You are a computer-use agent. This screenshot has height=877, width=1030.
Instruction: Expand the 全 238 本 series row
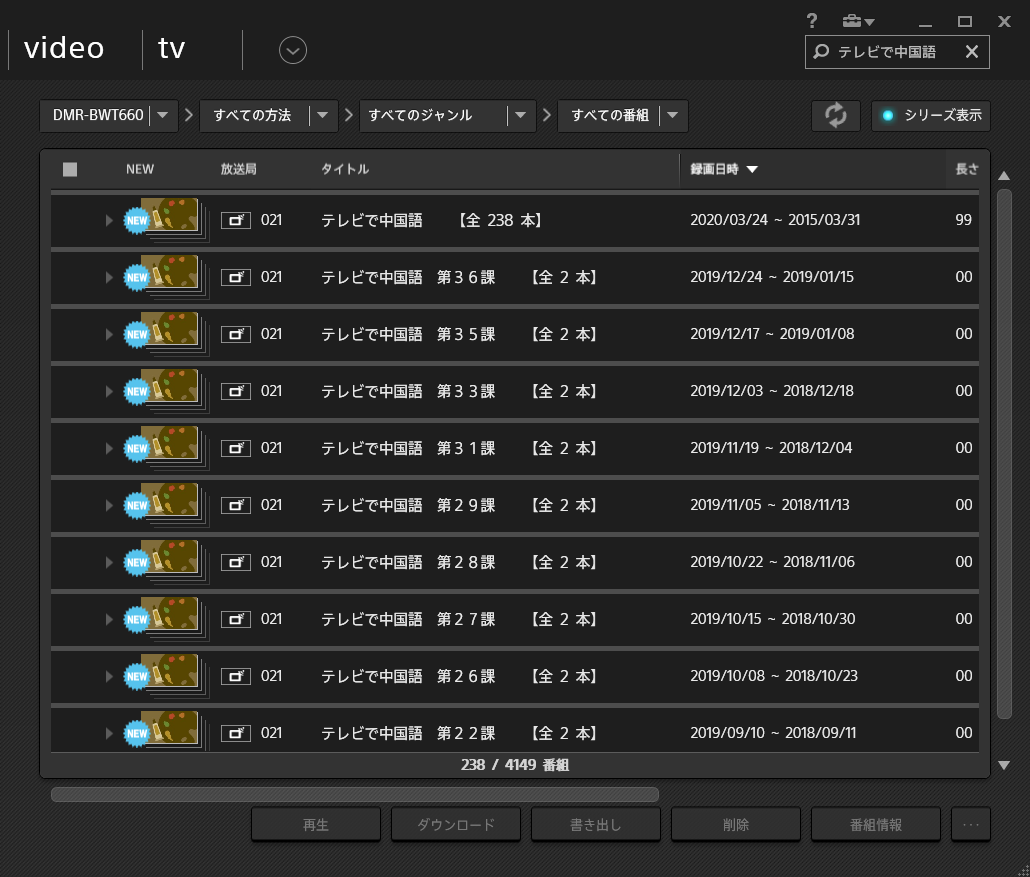click(109, 220)
